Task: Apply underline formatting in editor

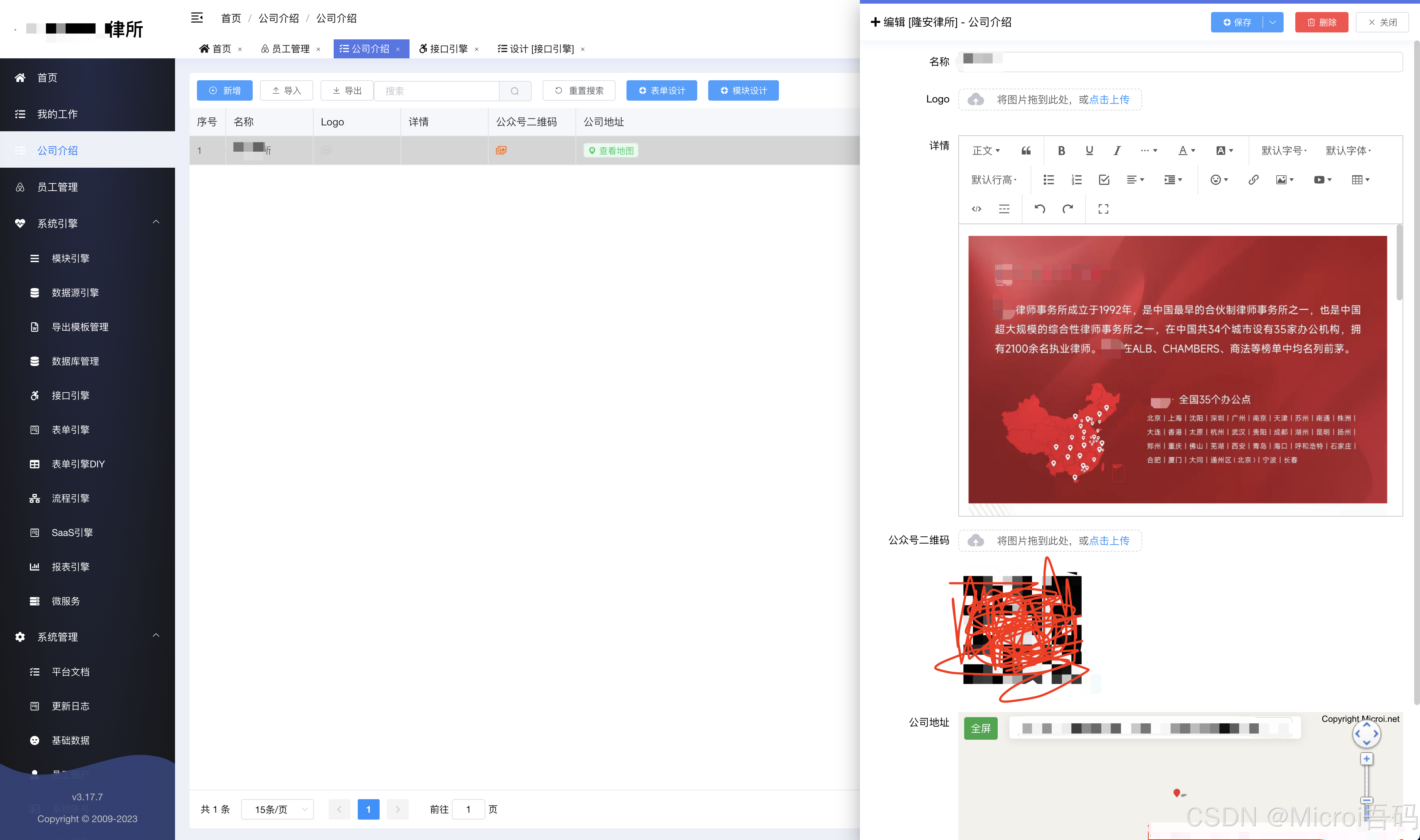Action: tap(1089, 151)
